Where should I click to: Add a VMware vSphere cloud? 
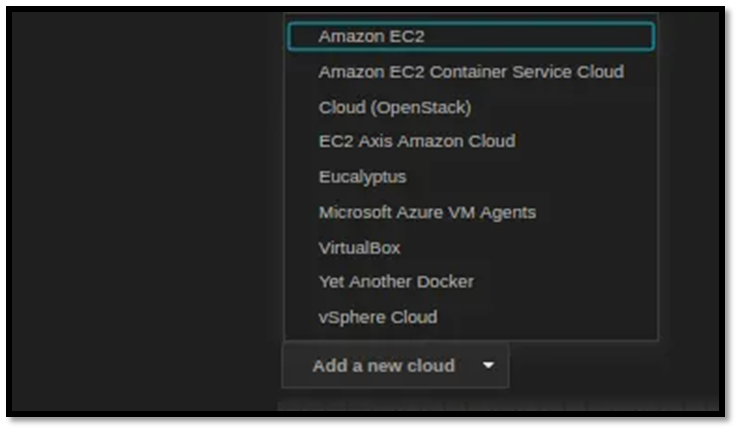pos(377,317)
